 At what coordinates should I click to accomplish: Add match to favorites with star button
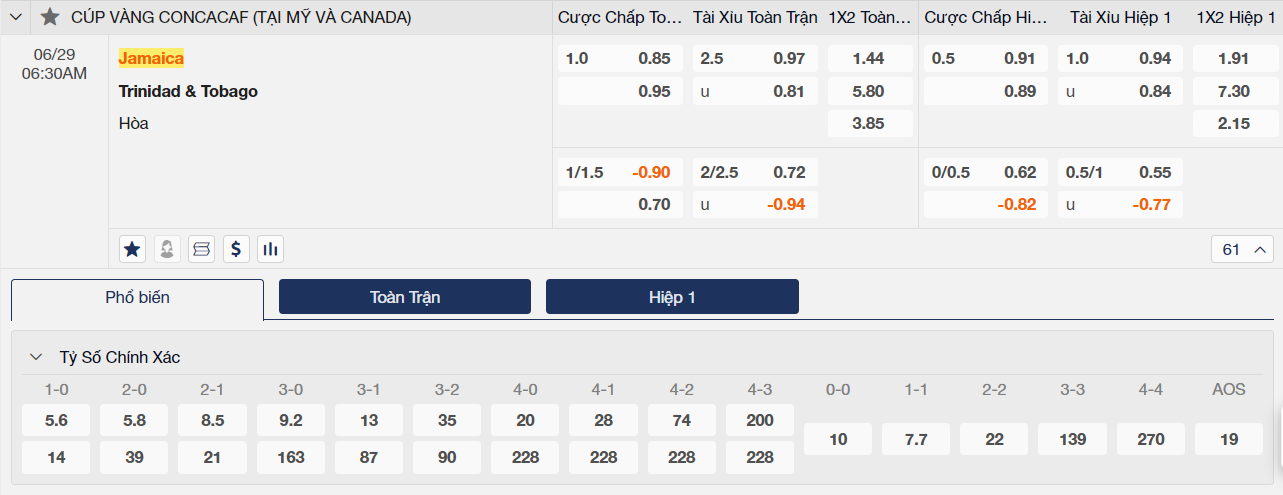[132, 249]
